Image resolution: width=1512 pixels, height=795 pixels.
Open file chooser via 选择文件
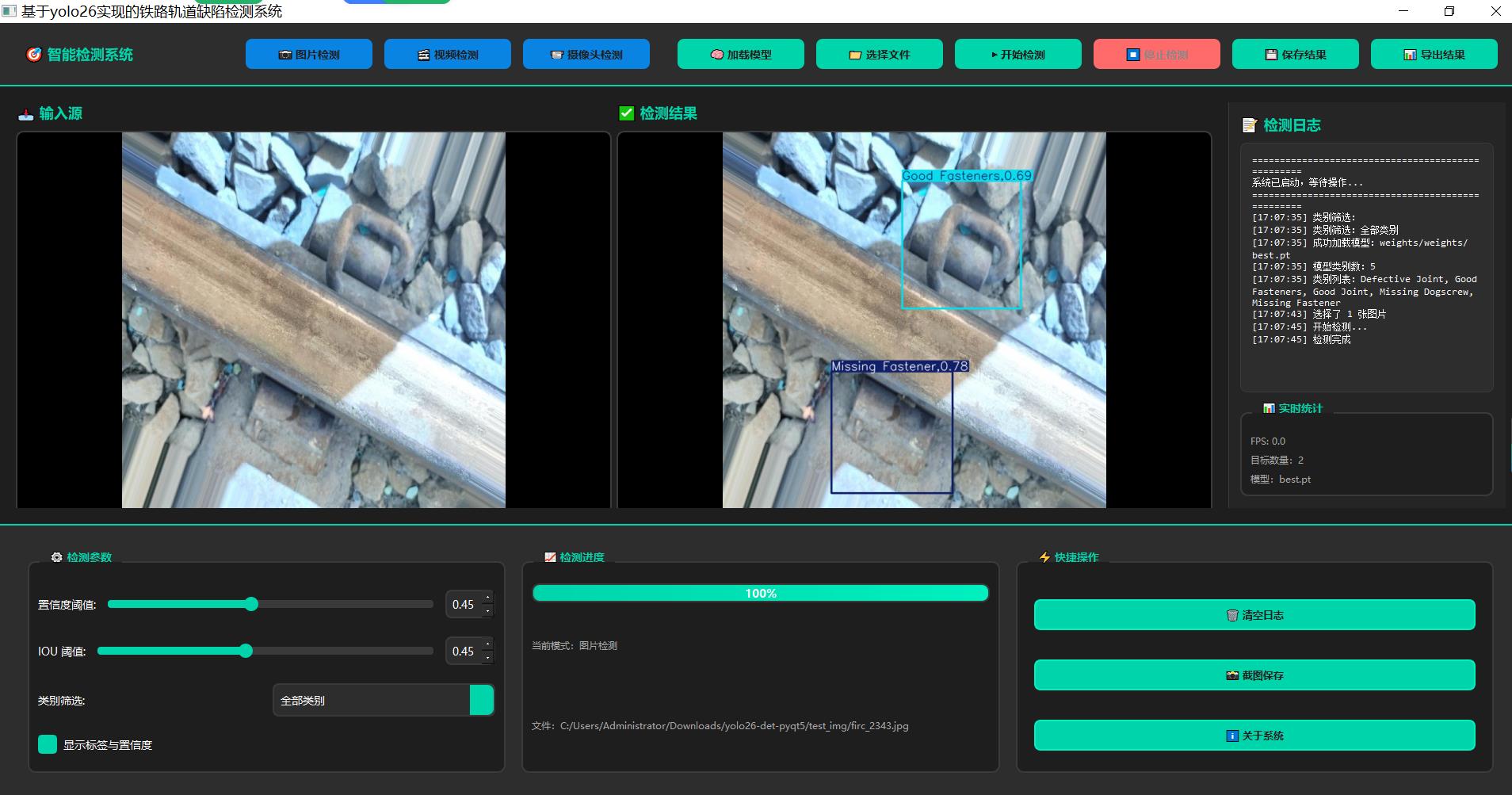tap(880, 54)
